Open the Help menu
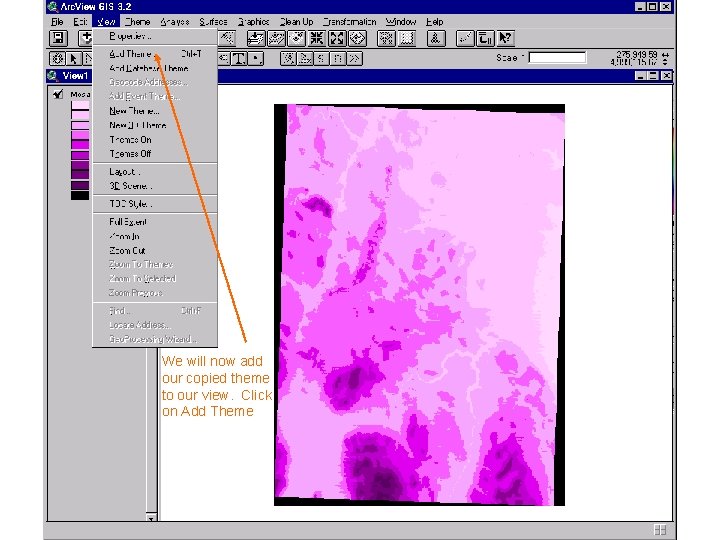 (434, 22)
